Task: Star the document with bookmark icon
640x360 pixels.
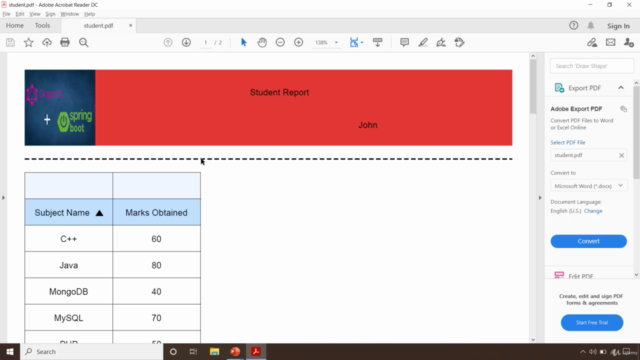Action: click(x=29, y=42)
